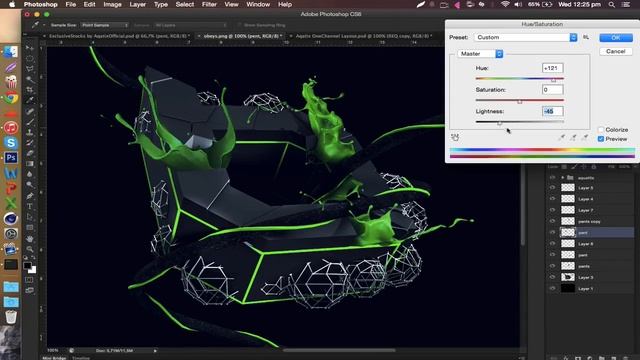The image size is (640, 360).
Task: Click the first eyedropper in Hue/Saturation dialog
Action: (562, 138)
